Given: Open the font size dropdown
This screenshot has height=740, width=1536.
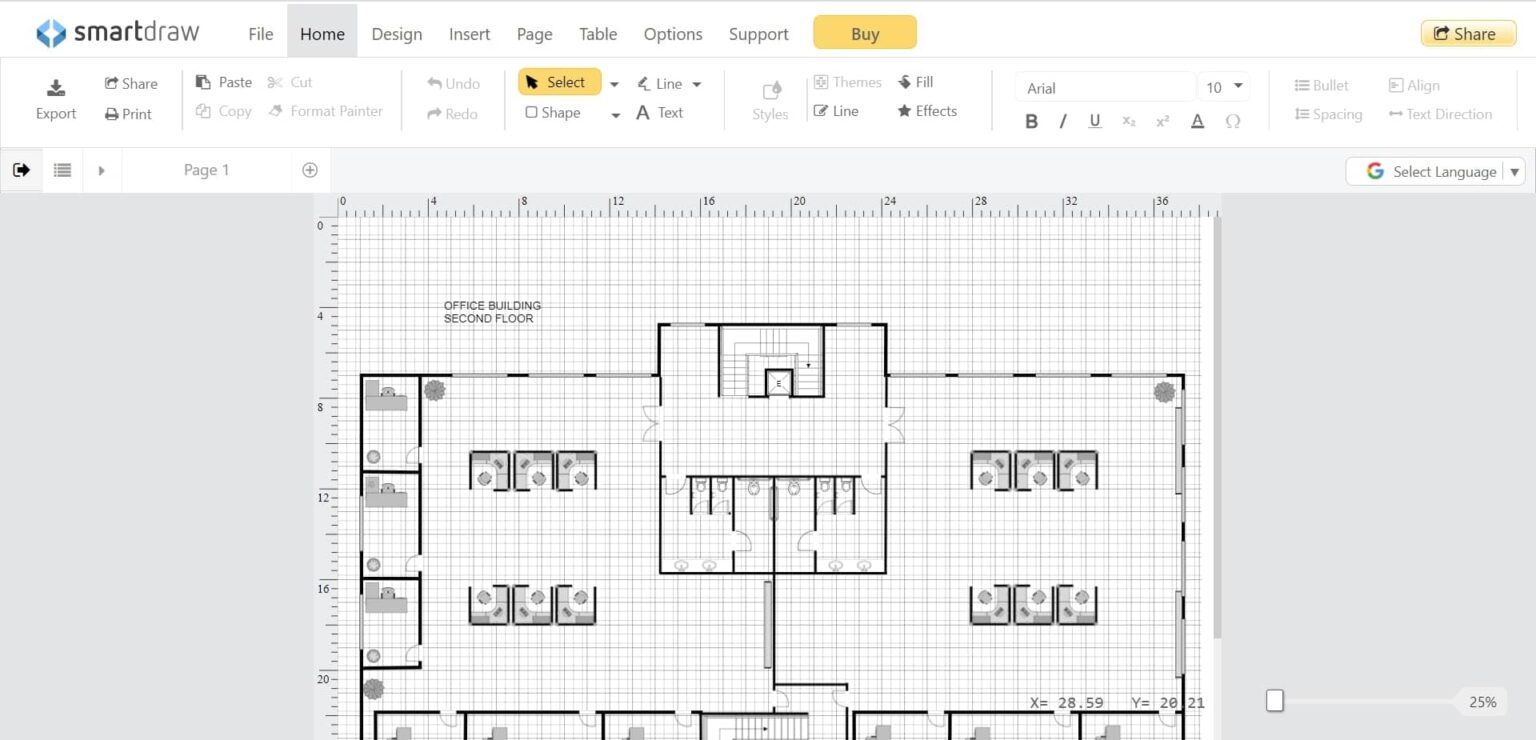Looking at the screenshot, I should [x=1240, y=87].
